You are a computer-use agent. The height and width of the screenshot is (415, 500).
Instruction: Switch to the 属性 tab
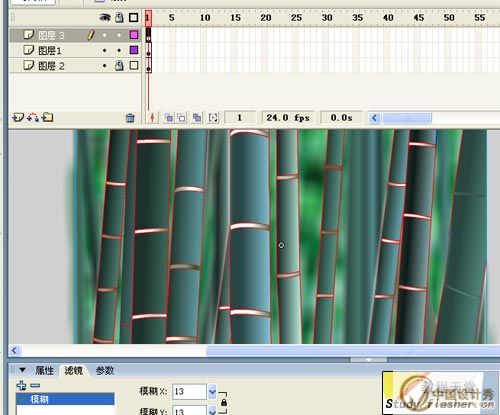point(44,370)
